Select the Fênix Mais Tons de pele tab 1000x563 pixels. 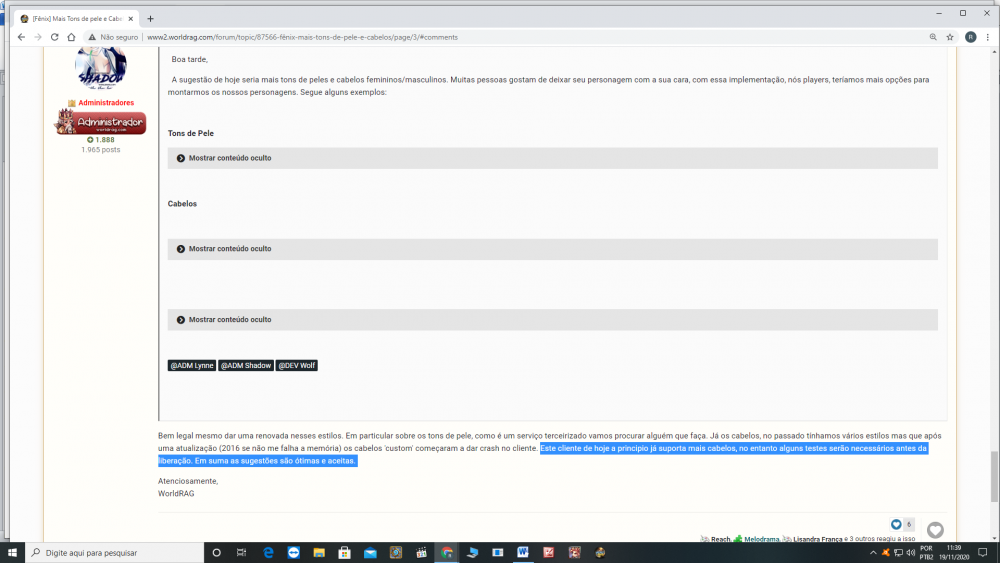pyautogui.click(x=77, y=18)
